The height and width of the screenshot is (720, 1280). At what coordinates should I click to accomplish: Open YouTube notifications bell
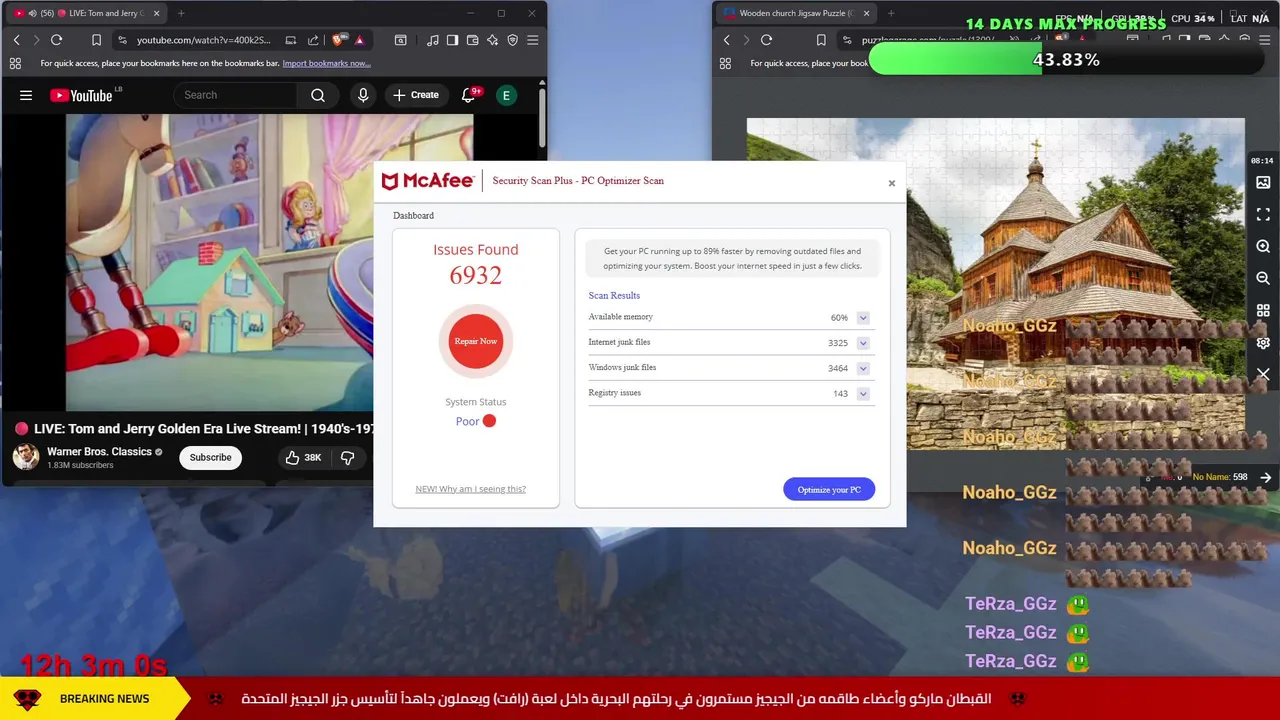tap(468, 95)
